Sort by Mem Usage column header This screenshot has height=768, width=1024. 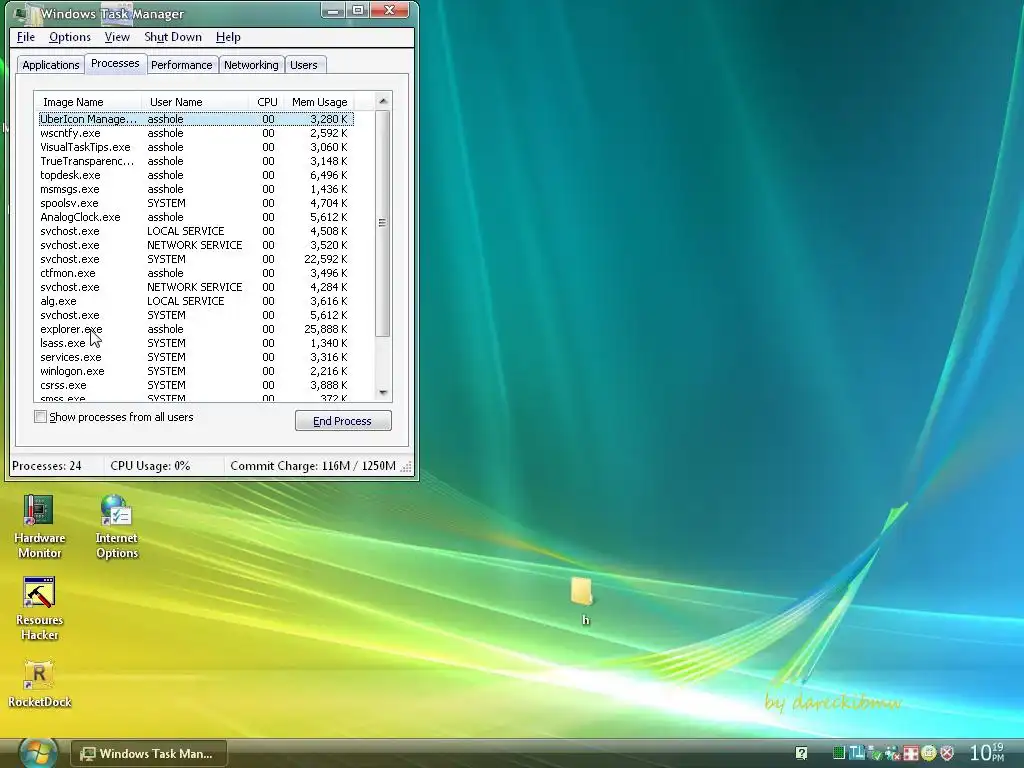click(x=319, y=102)
